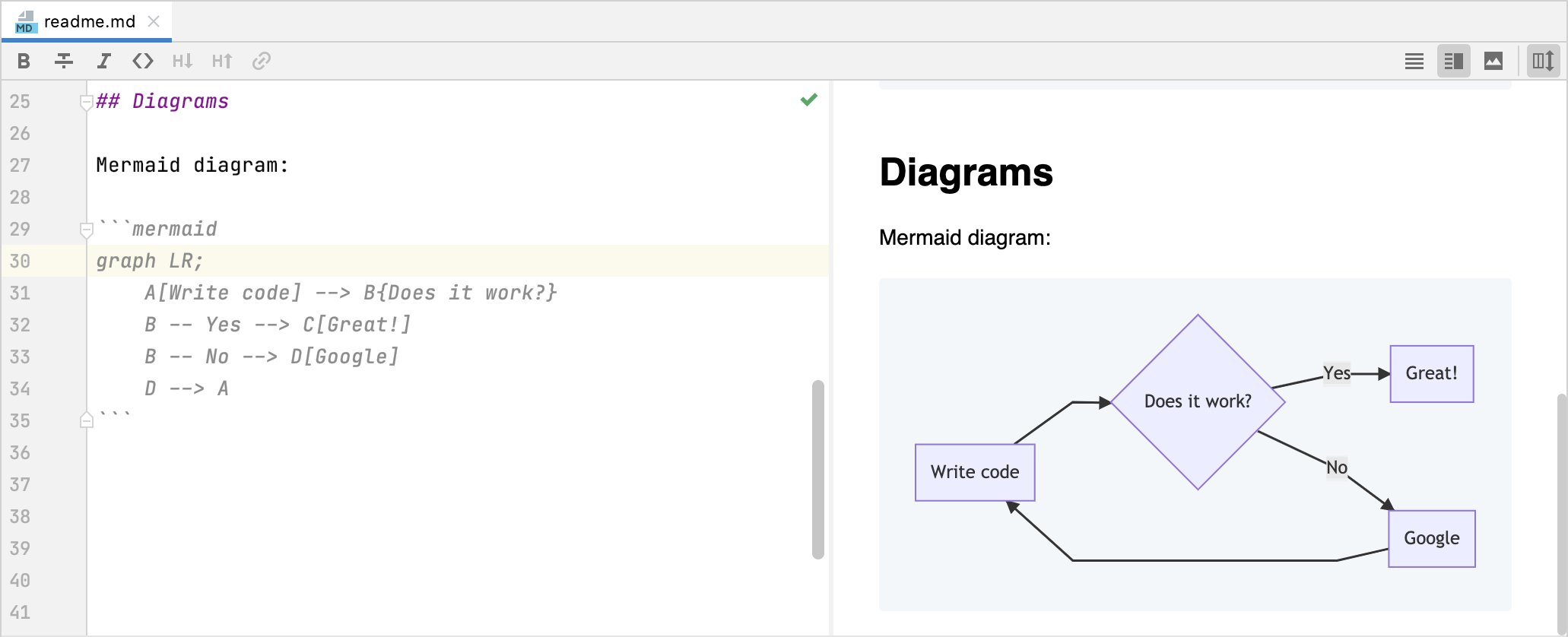Click the 'No' edge label in diagram
The image size is (1568, 637).
[1337, 467]
